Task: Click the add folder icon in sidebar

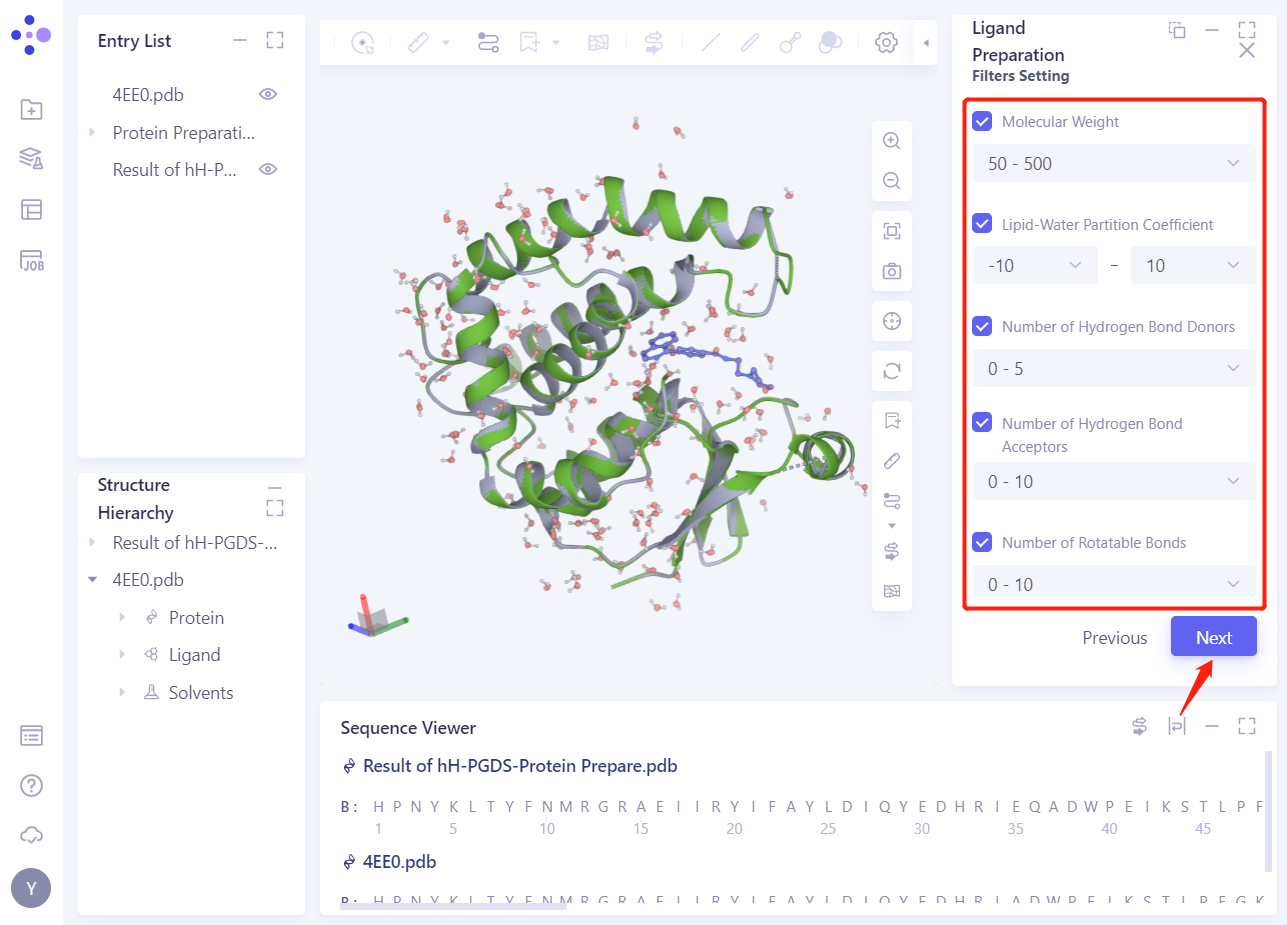Action: click(x=31, y=110)
